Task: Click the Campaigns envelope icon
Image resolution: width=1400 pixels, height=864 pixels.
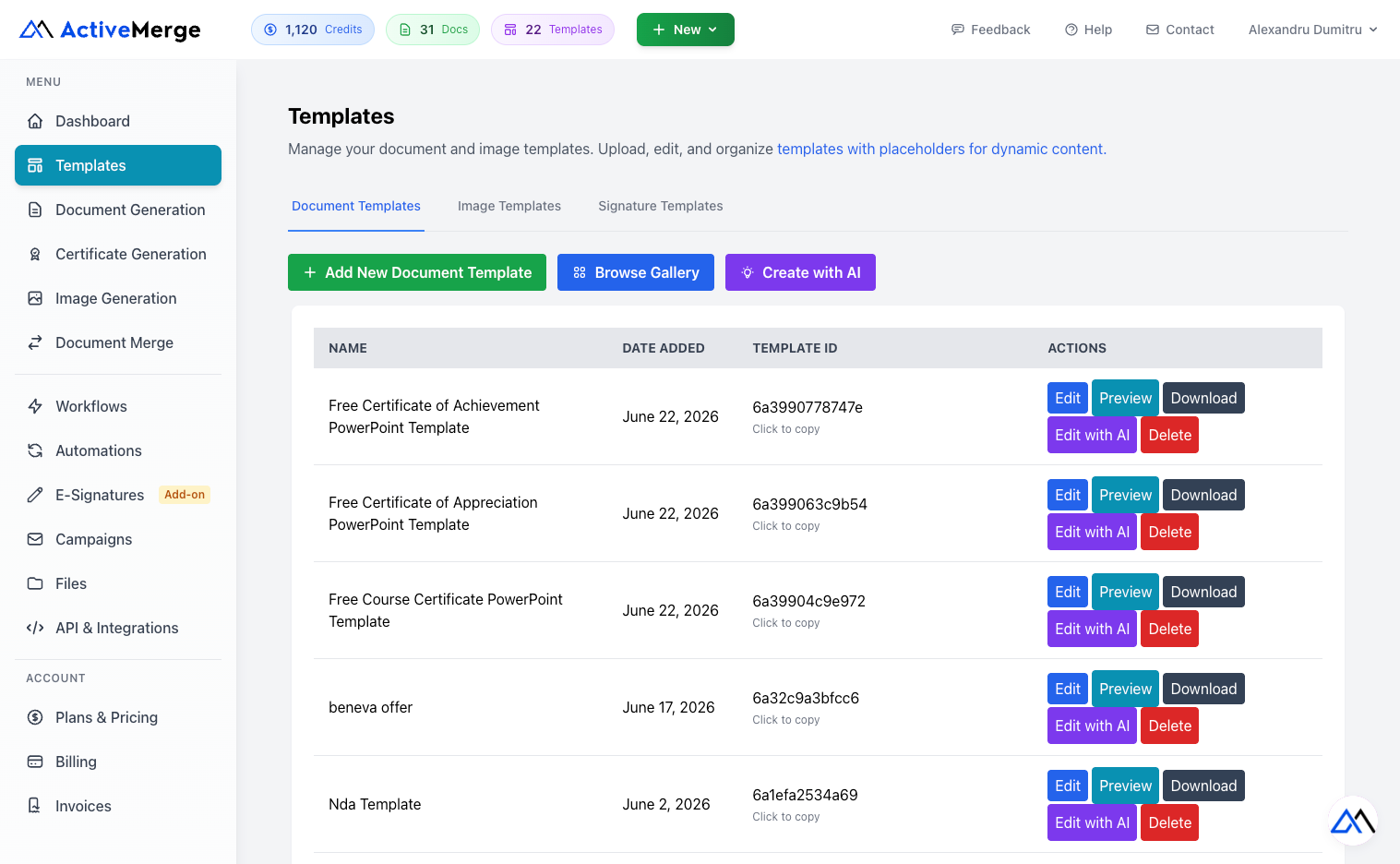Action: pos(35,539)
